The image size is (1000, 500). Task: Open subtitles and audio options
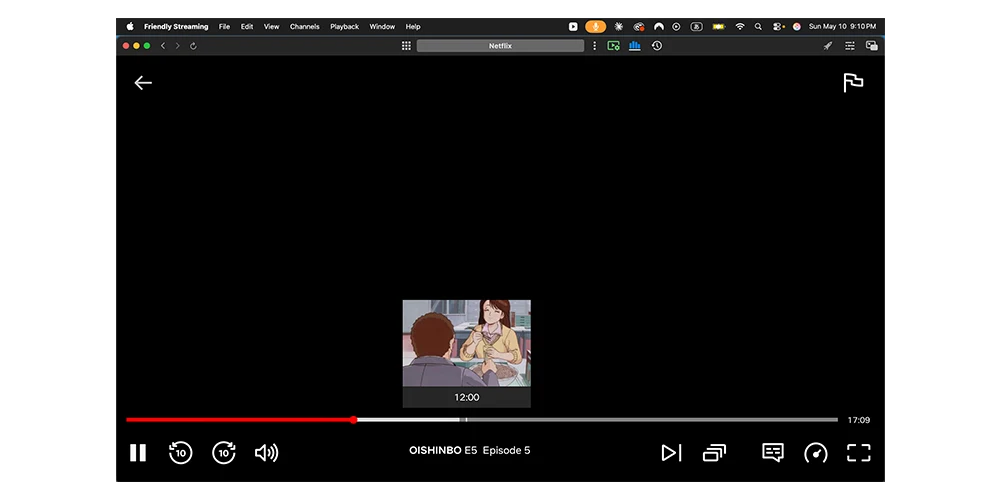(773, 453)
